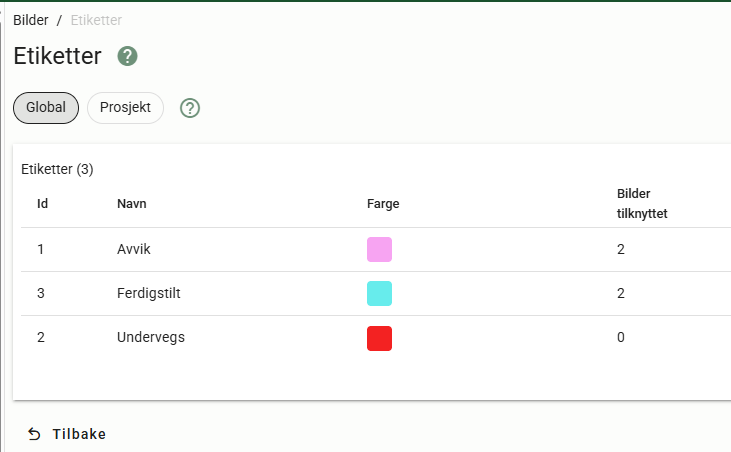The image size is (731, 452).
Task: Click the pink Avvik color swatch
Action: click(x=379, y=249)
